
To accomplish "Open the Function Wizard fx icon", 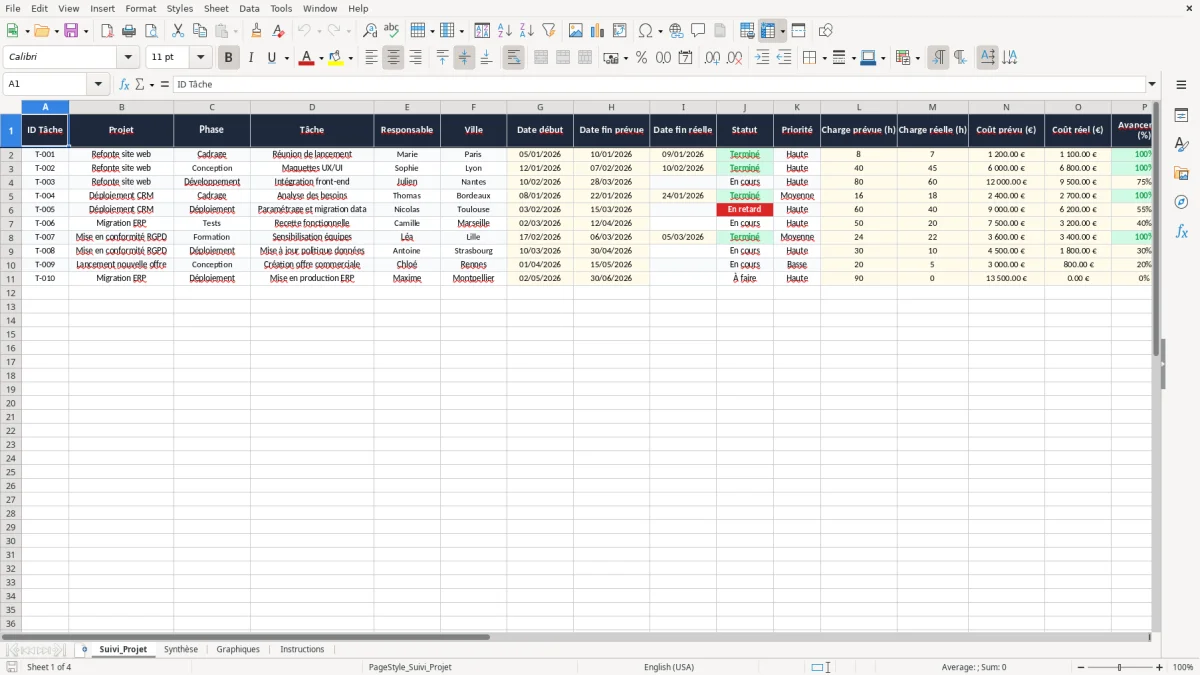I will point(125,84).
